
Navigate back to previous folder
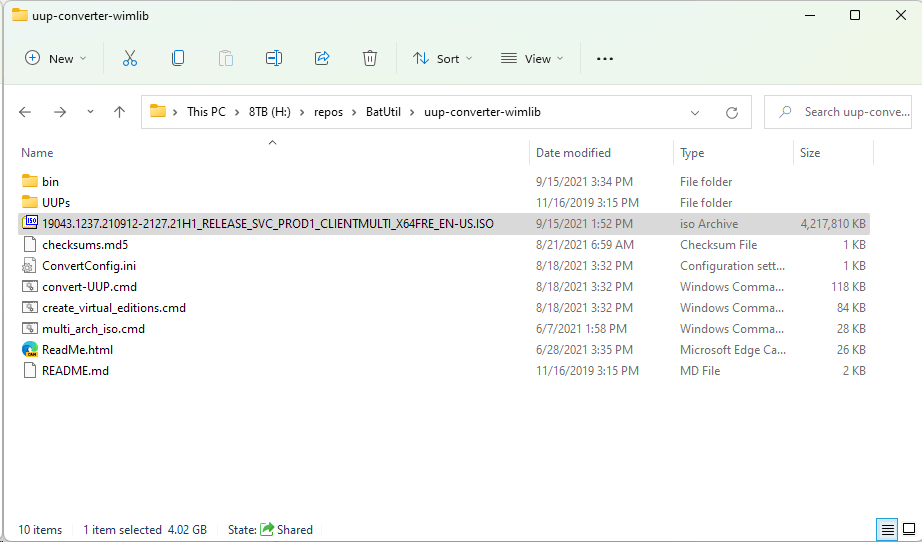click(26, 112)
